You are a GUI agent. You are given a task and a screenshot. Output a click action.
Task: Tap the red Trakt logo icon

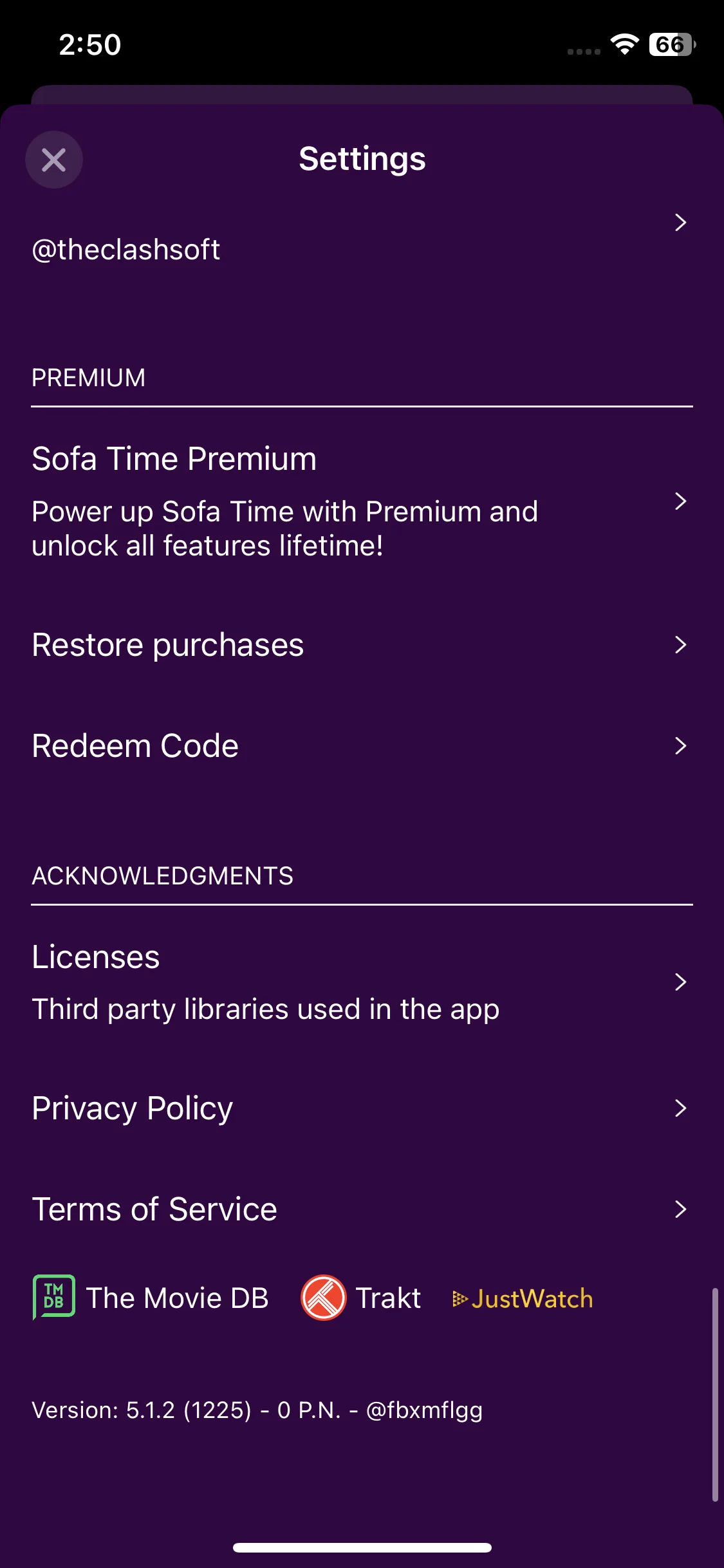point(323,1297)
